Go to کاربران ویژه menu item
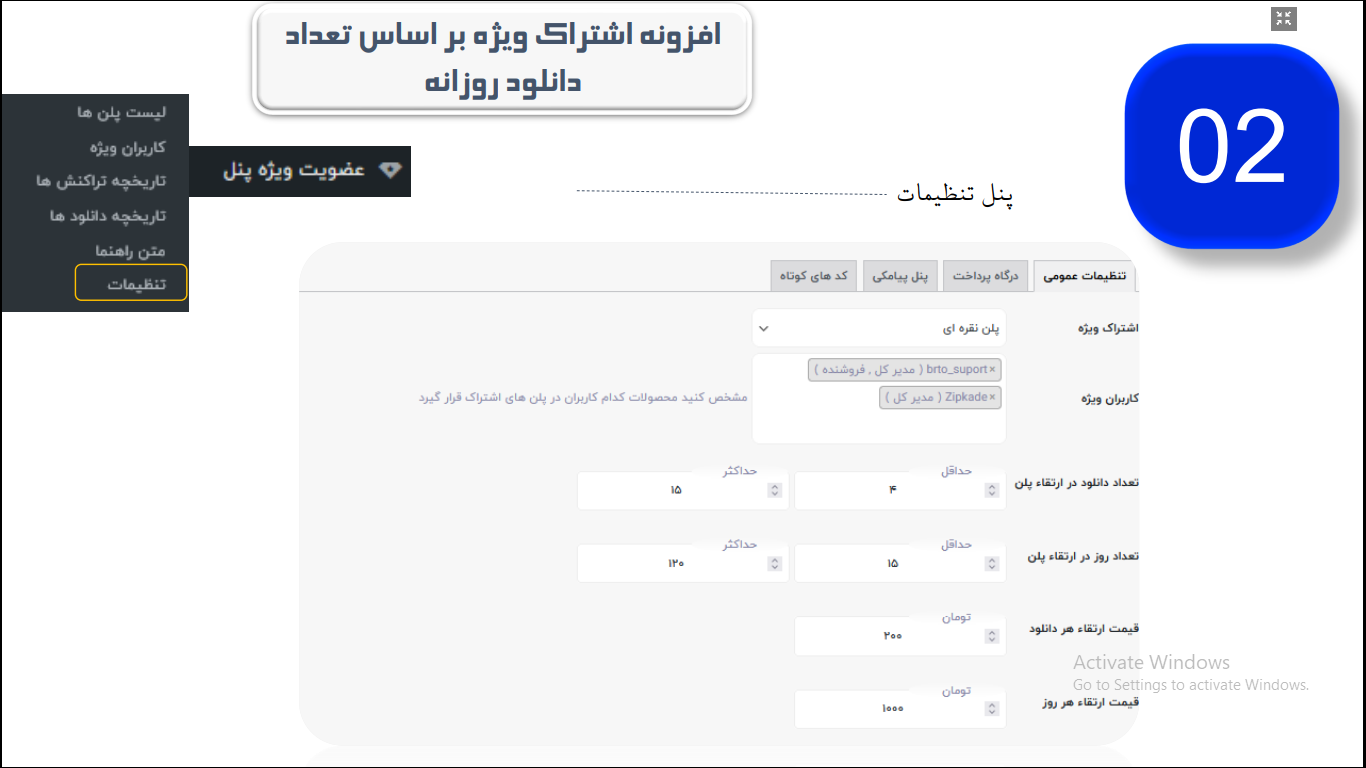Image resolution: width=1366 pixels, height=768 pixels. click(x=128, y=147)
